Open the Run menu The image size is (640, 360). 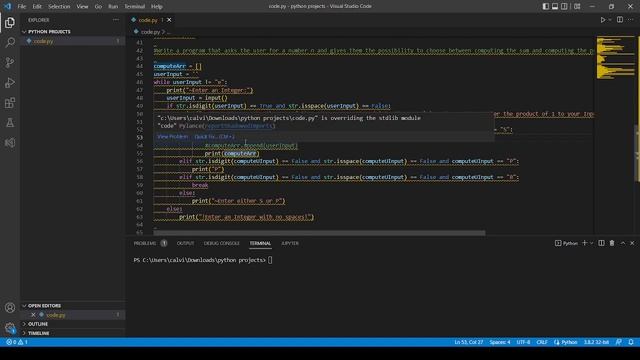point(113,6)
